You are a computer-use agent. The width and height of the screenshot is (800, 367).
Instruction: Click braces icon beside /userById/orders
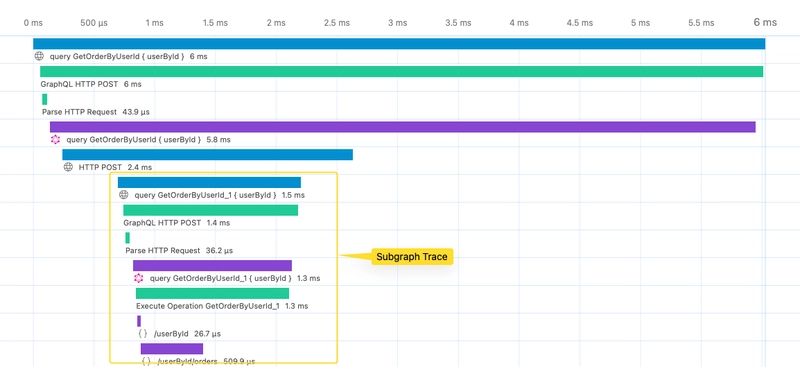pyautogui.click(x=146, y=361)
